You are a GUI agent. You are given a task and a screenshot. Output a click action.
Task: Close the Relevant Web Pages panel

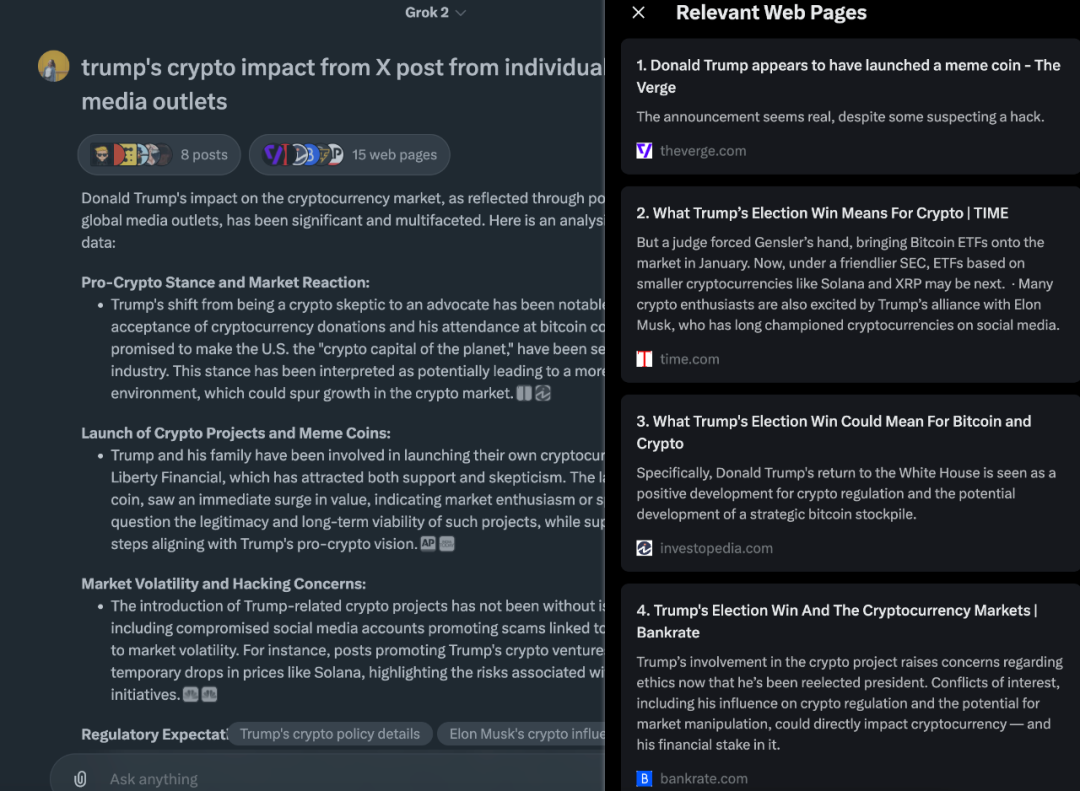point(638,12)
